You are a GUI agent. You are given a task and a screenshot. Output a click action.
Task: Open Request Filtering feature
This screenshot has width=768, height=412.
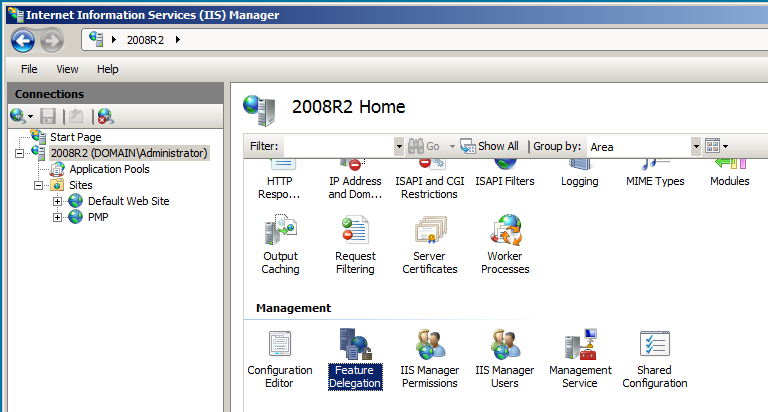point(355,244)
